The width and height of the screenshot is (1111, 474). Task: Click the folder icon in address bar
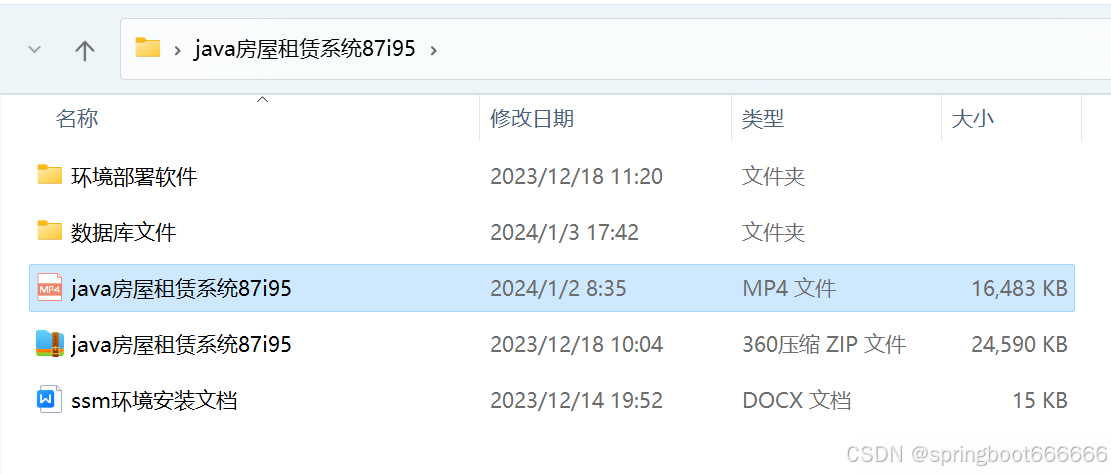click(147, 47)
